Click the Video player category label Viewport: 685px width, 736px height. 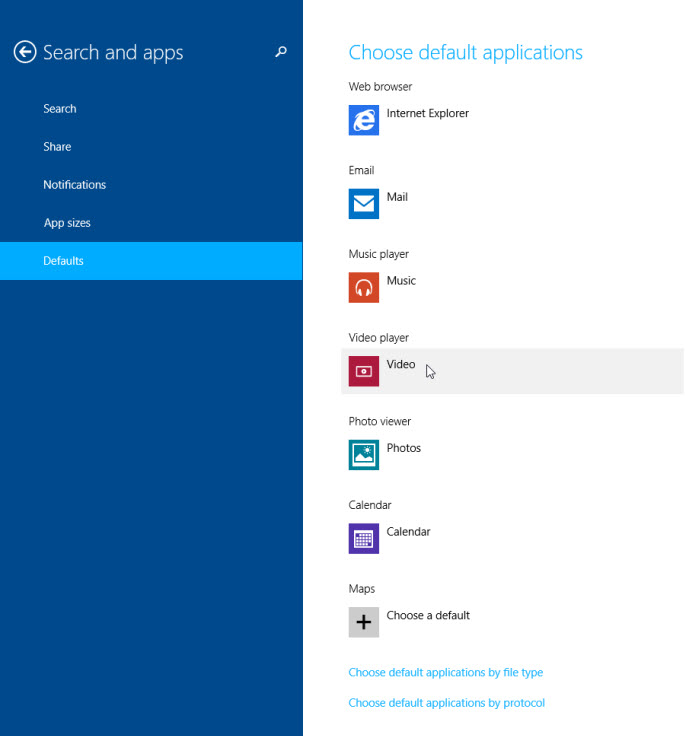378,337
